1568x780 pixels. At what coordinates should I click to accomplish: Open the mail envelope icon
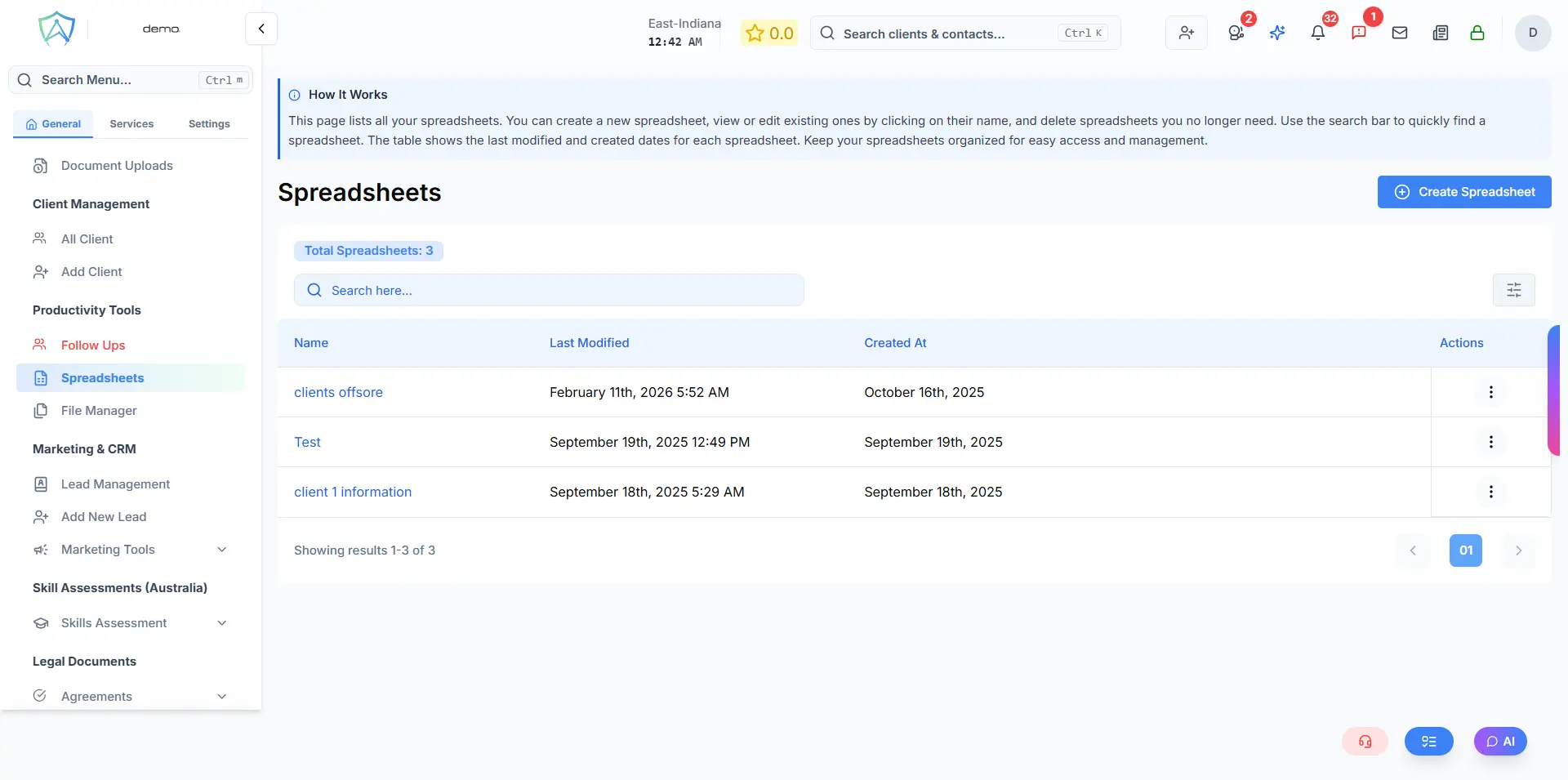1399,33
